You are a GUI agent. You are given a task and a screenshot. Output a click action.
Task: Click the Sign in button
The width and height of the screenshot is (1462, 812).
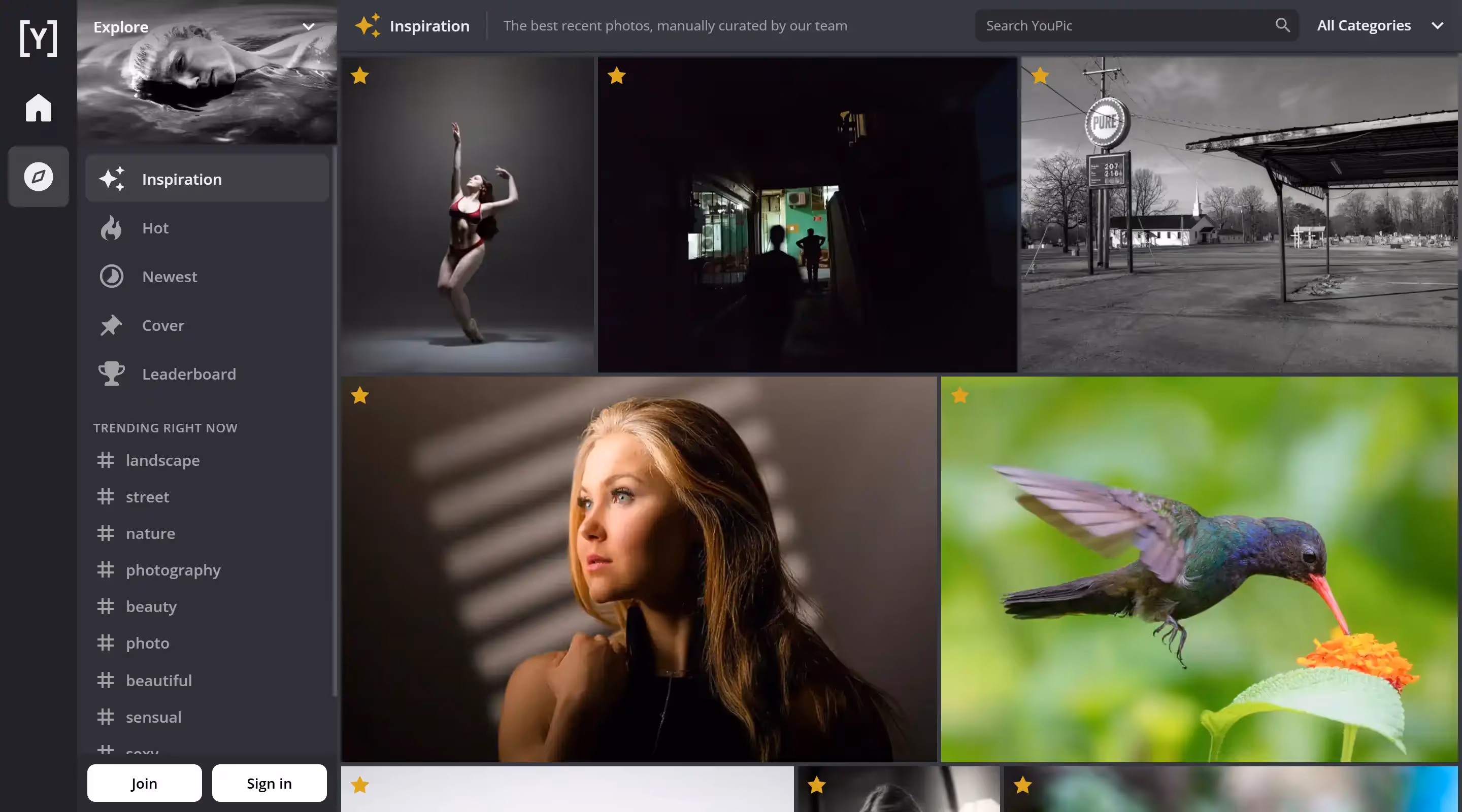coord(269,783)
